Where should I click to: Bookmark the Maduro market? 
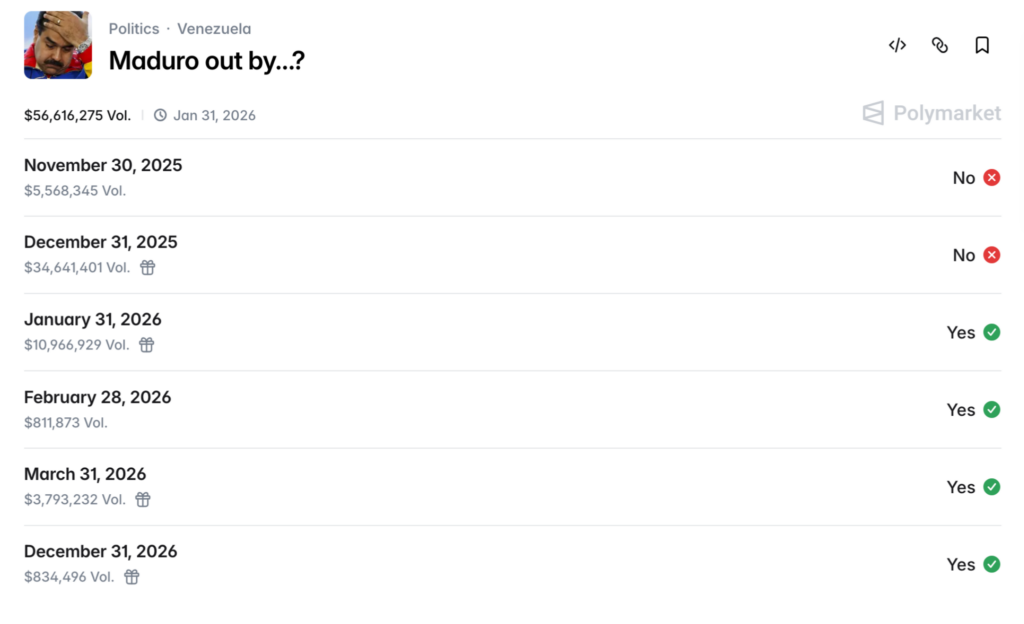(x=982, y=45)
